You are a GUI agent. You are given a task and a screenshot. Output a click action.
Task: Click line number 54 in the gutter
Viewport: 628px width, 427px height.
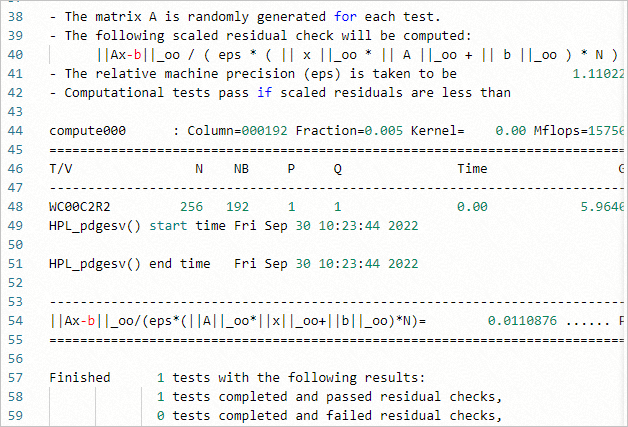tap(17, 320)
